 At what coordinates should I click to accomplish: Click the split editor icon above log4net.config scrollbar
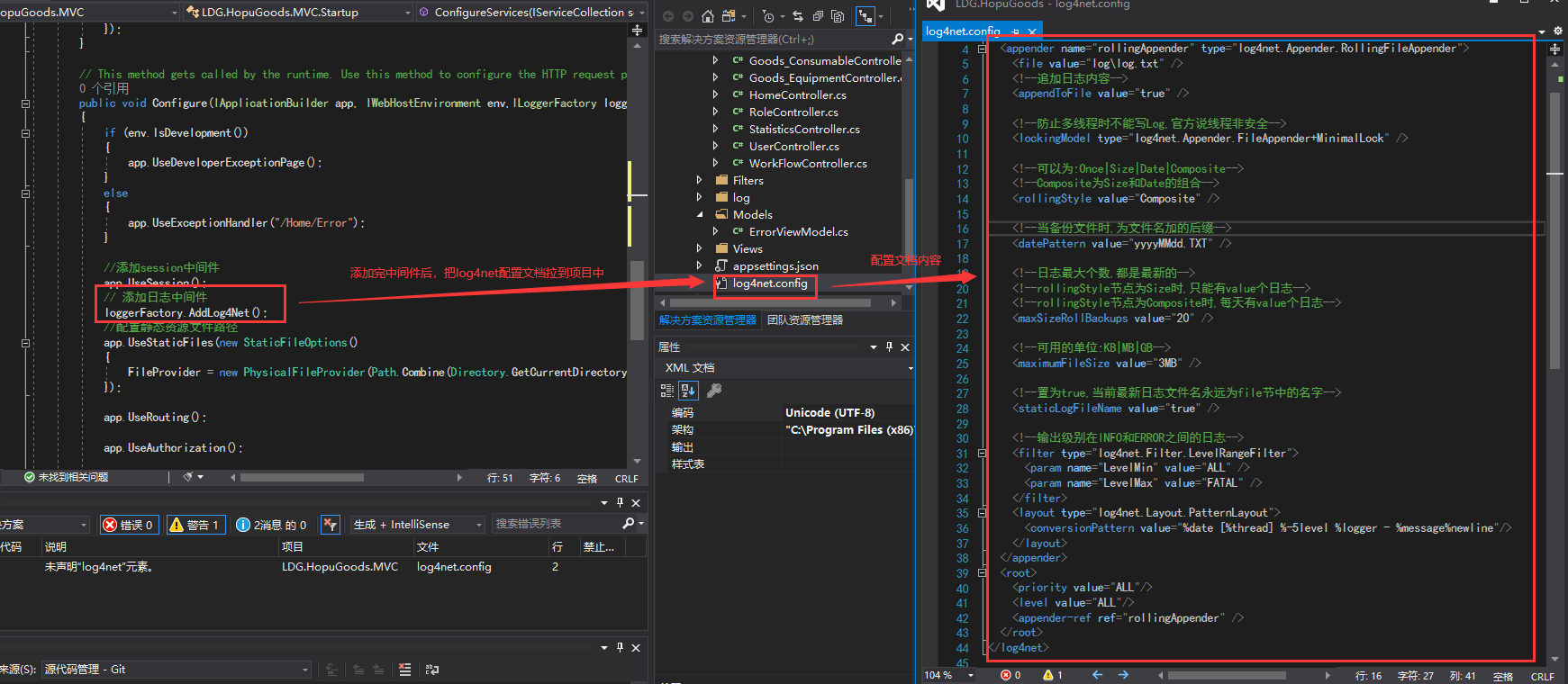pyautogui.click(x=1555, y=49)
